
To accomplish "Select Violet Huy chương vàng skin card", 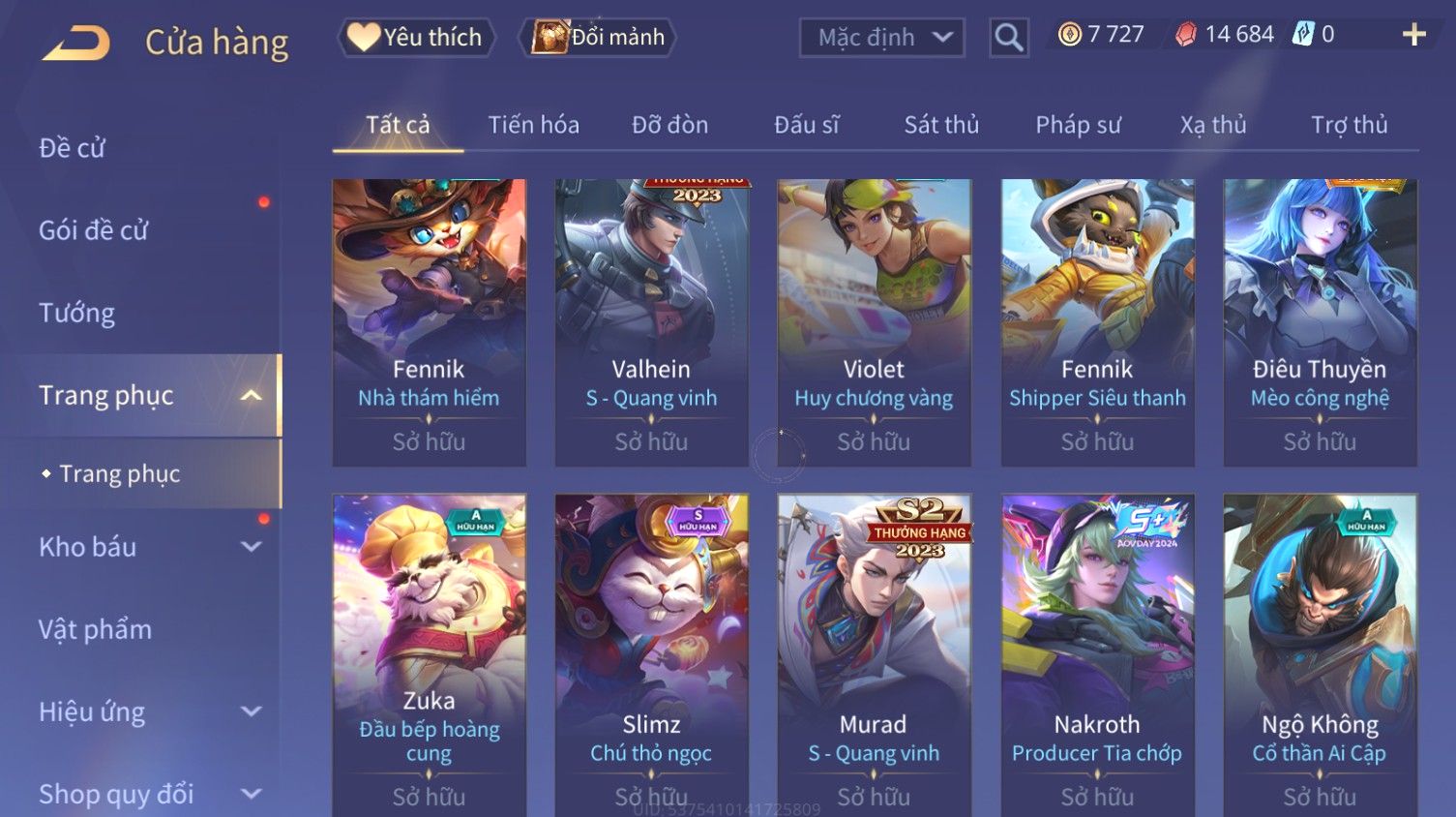I will [874, 322].
